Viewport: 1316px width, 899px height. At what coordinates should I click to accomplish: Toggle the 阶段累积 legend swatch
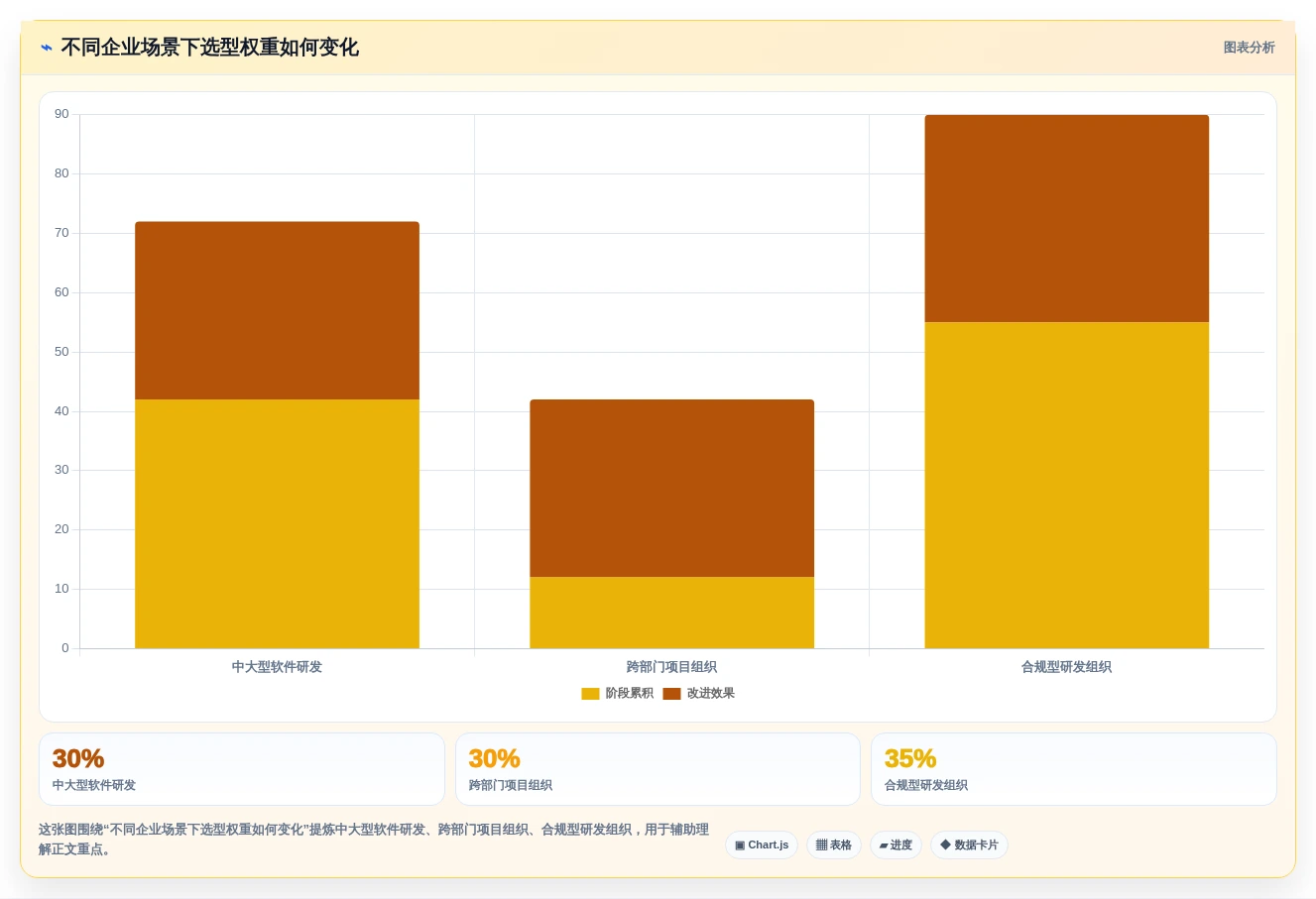590,694
